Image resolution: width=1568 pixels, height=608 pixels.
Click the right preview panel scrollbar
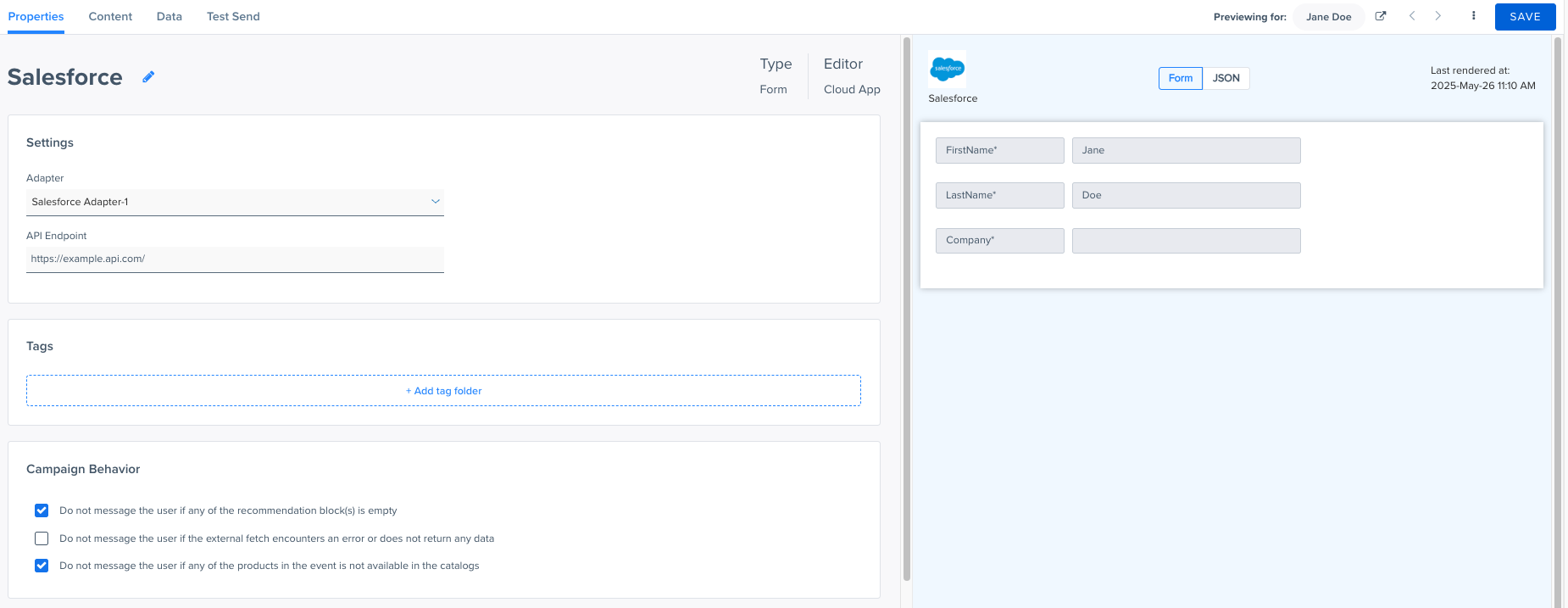point(1558,322)
